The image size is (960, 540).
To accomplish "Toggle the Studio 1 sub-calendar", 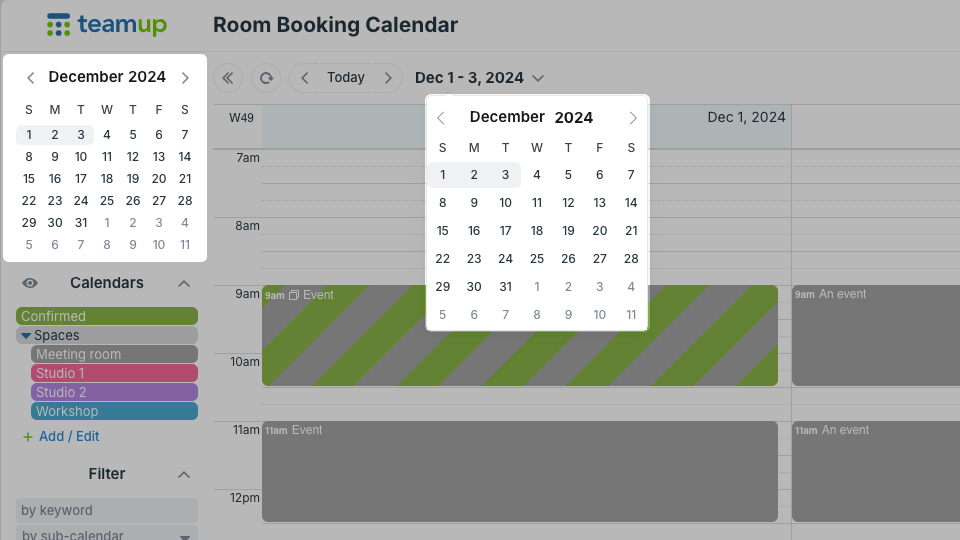I will 114,373.
